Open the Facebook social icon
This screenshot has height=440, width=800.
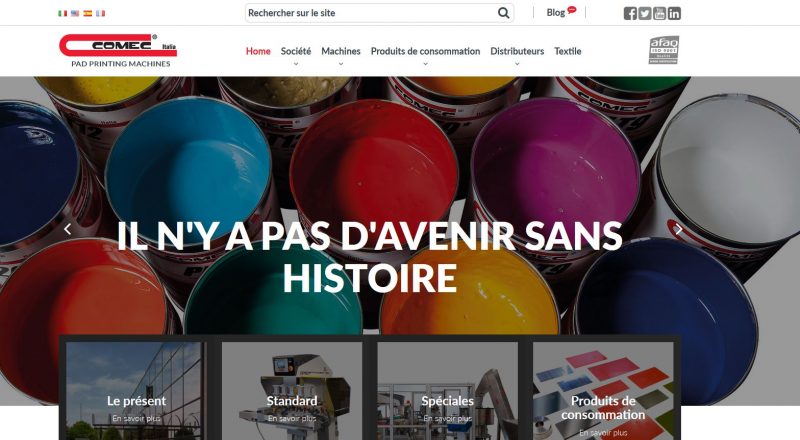point(630,13)
